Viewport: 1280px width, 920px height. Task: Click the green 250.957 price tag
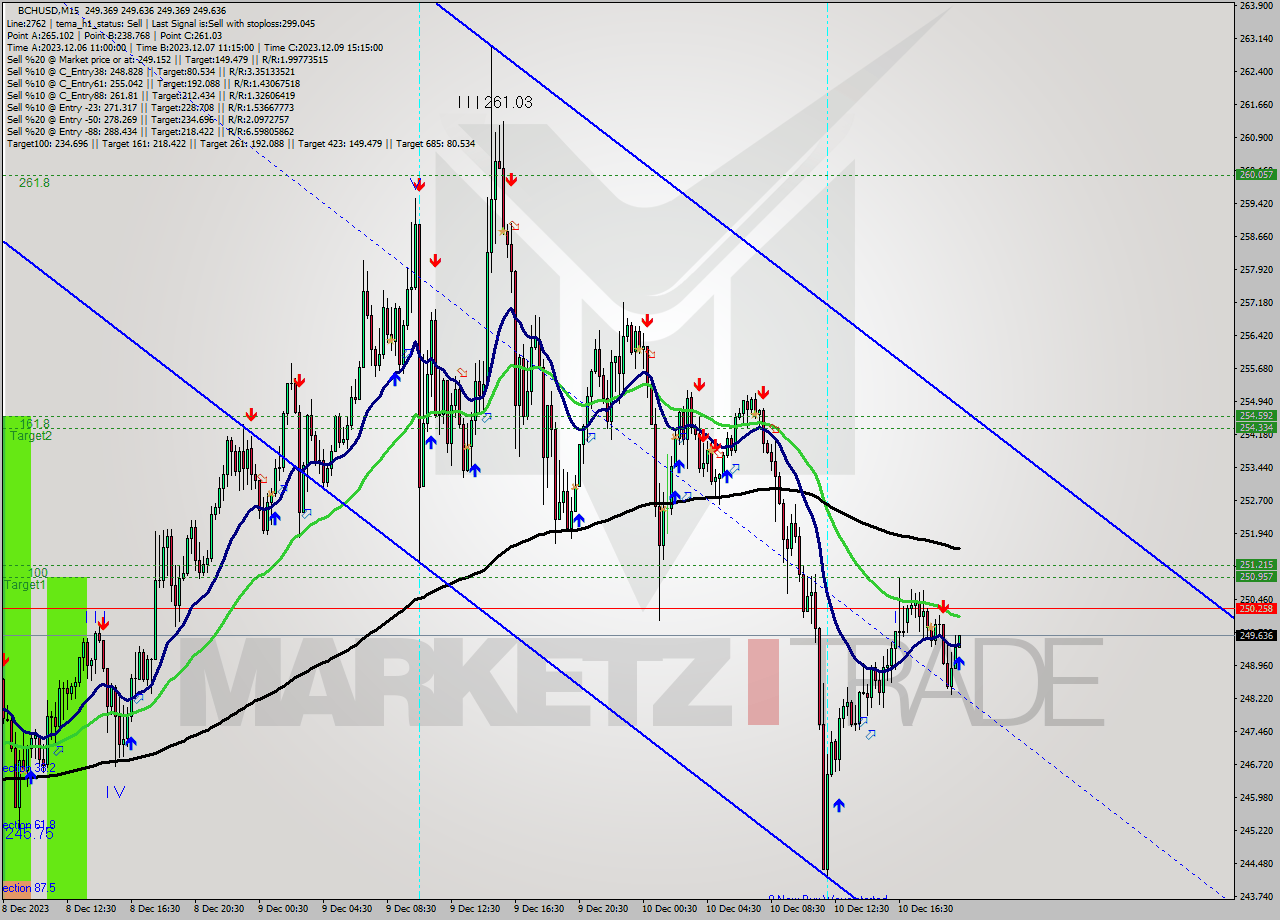point(1256,576)
